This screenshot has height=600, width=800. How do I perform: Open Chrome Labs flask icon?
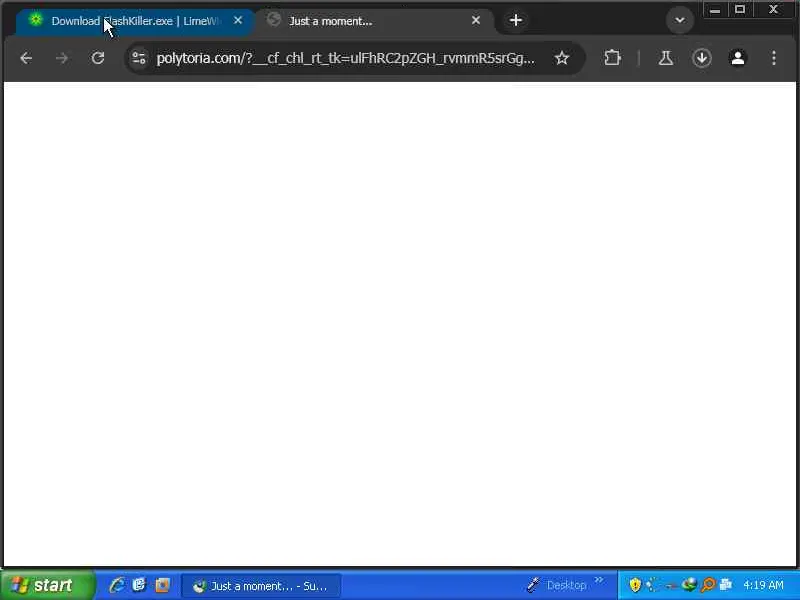coord(665,58)
